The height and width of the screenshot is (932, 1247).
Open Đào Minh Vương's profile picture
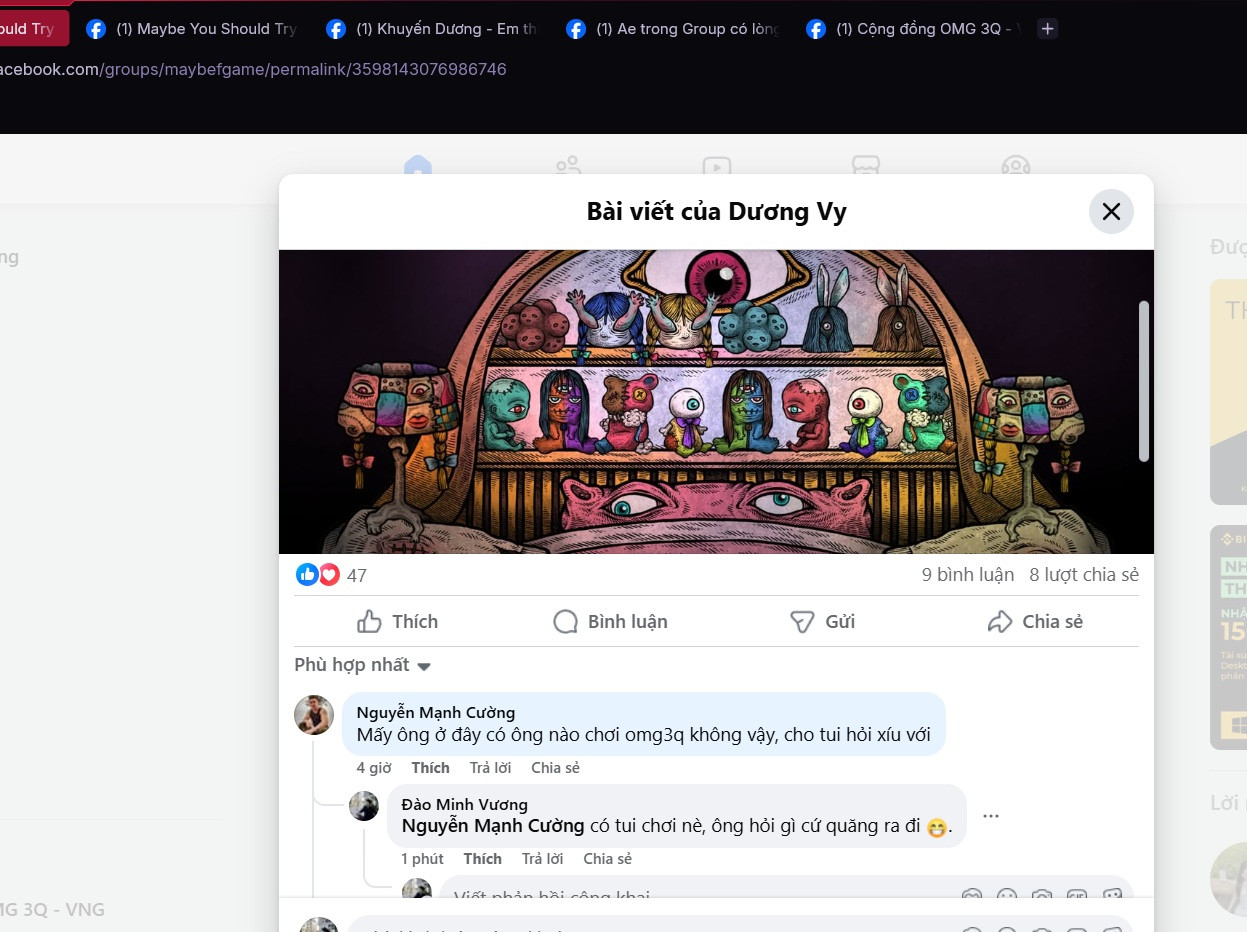tap(364, 806)
